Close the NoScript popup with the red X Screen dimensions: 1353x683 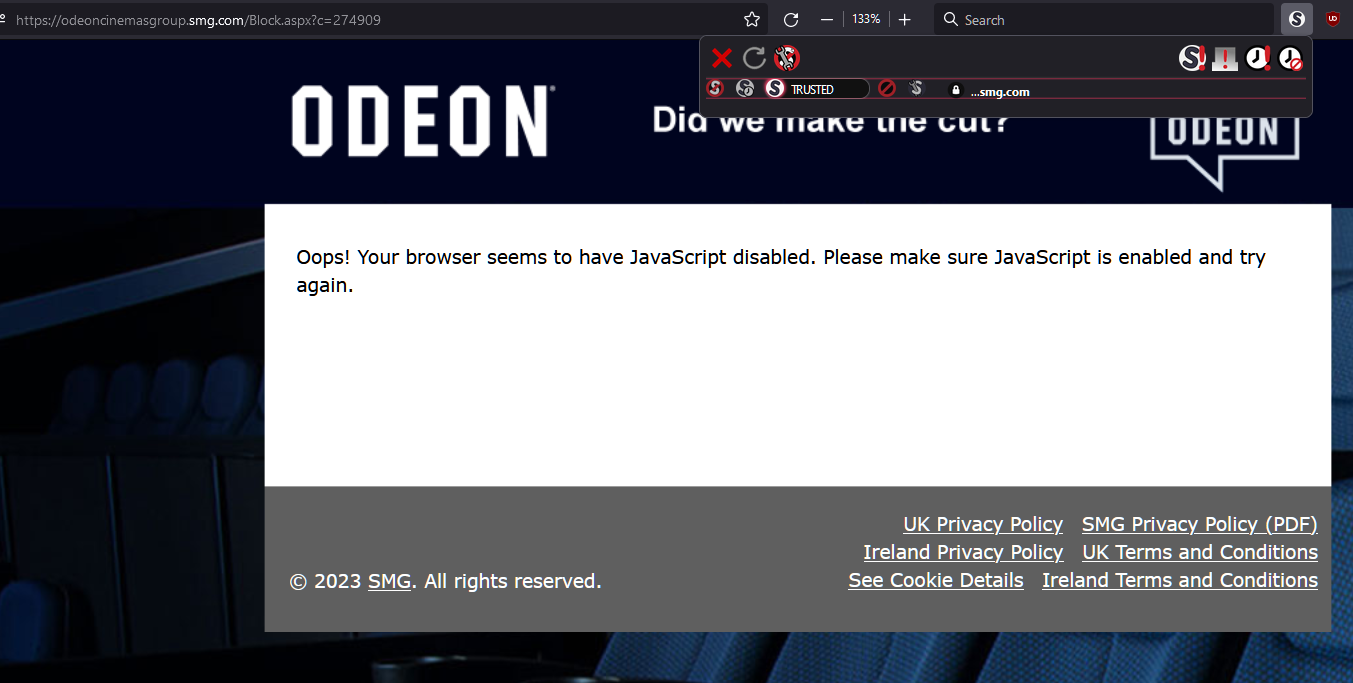(722, 58)
